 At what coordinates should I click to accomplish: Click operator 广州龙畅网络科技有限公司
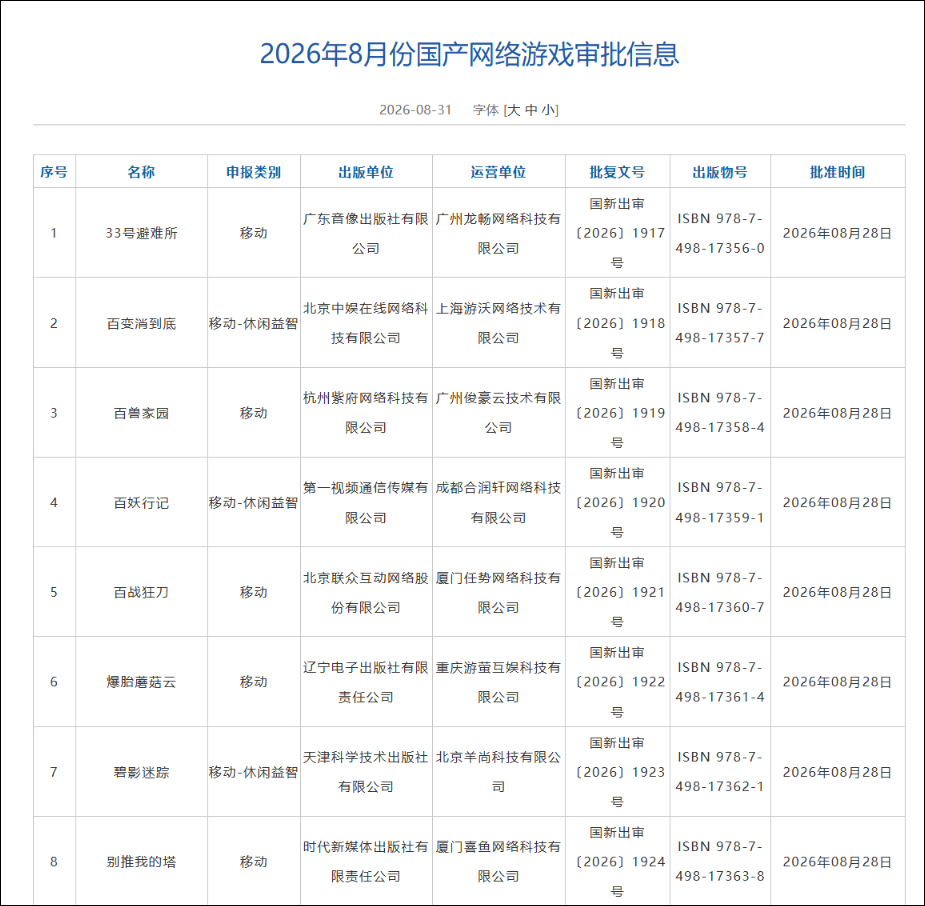[x=498, y=233]
